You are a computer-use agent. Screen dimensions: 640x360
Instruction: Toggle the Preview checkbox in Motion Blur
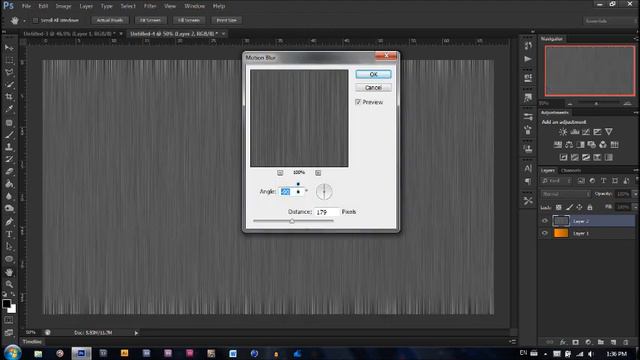pyautogui.click(x=358, y=102)
